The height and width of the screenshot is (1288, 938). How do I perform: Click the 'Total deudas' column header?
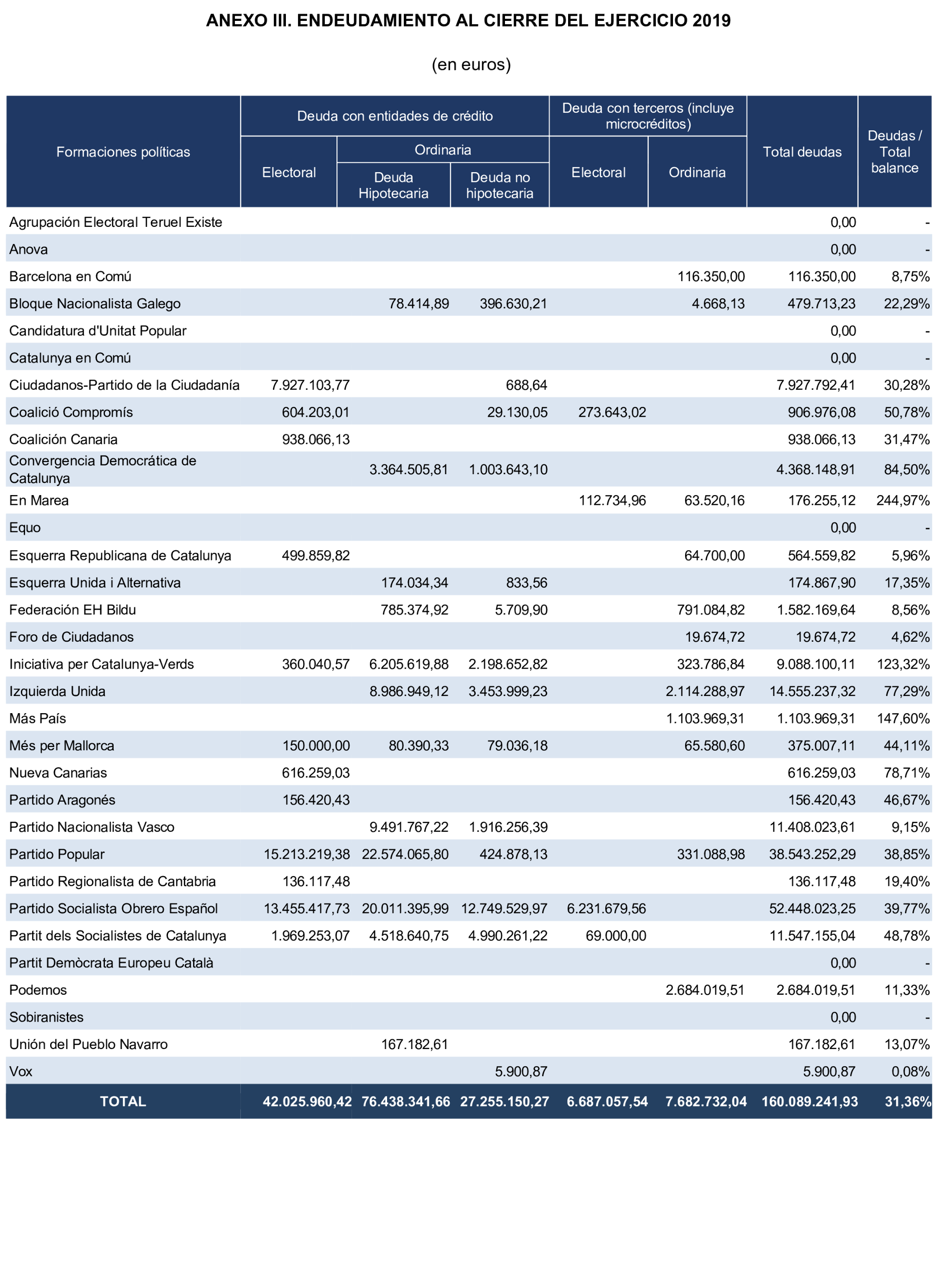point(802,152)
